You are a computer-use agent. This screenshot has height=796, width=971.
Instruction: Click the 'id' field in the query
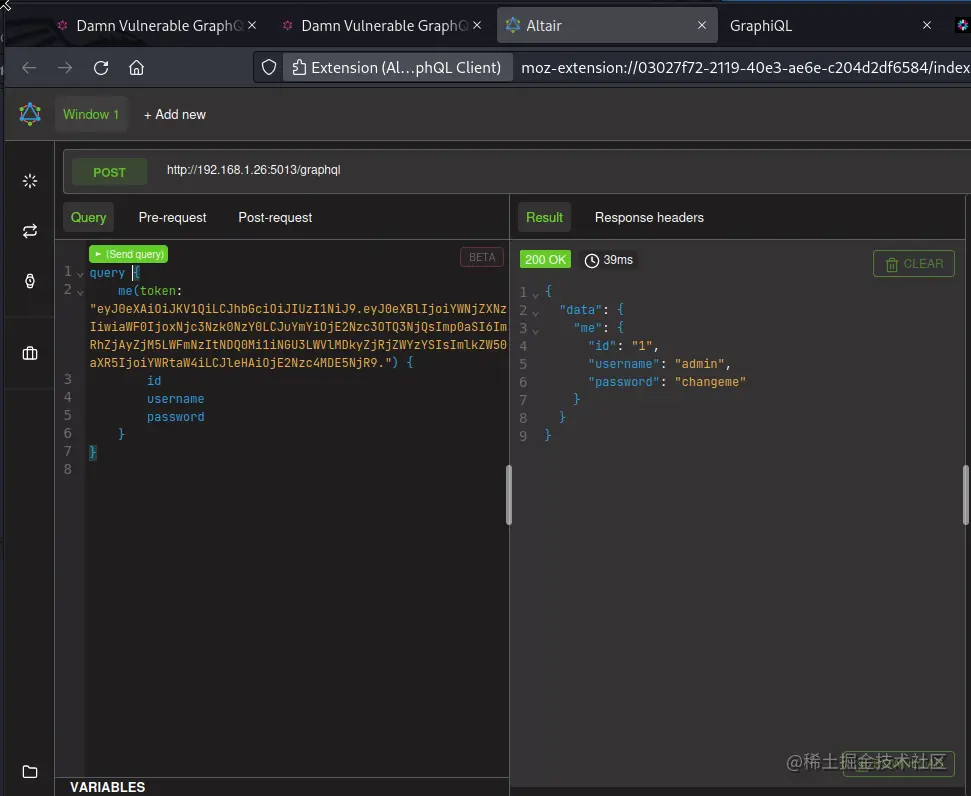(154, 381)
